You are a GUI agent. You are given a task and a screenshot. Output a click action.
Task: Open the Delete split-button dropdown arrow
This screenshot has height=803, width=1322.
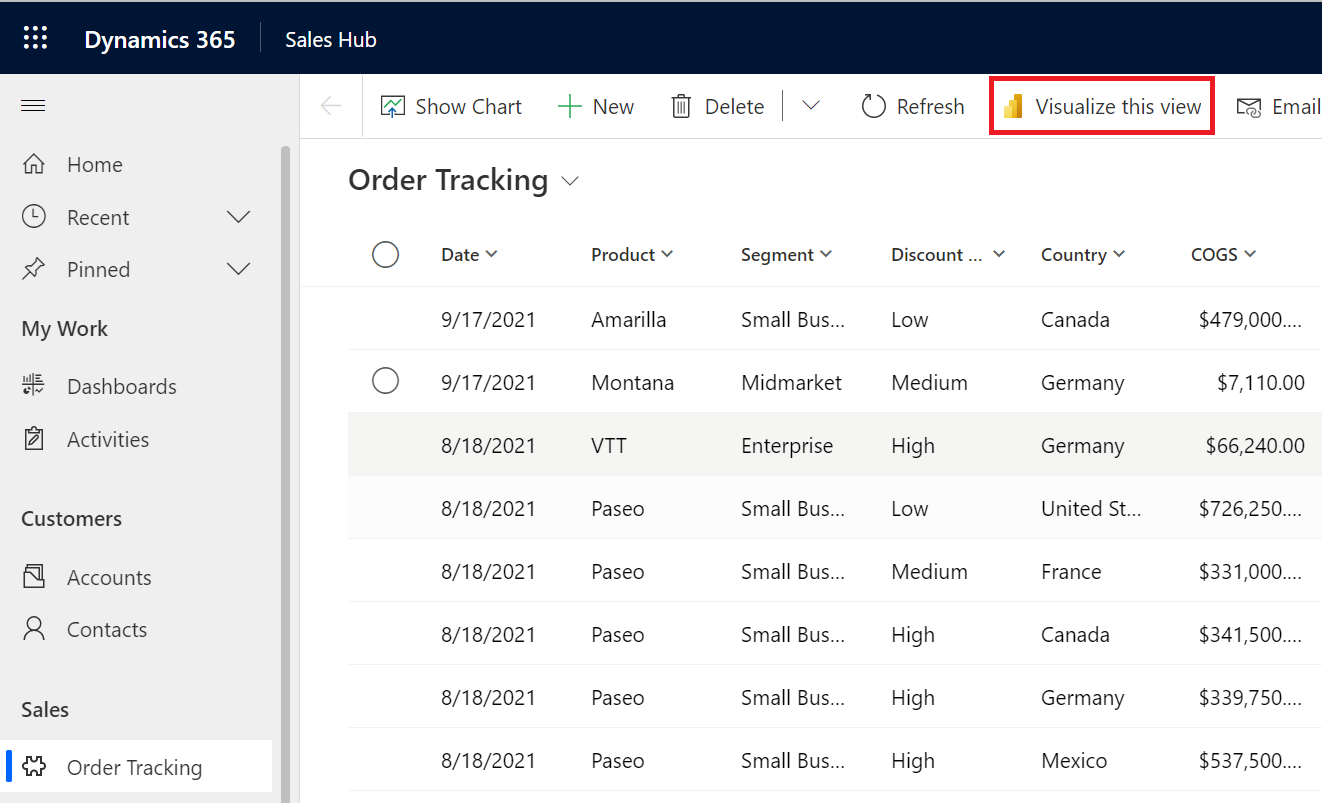click(x=811, y=106)
